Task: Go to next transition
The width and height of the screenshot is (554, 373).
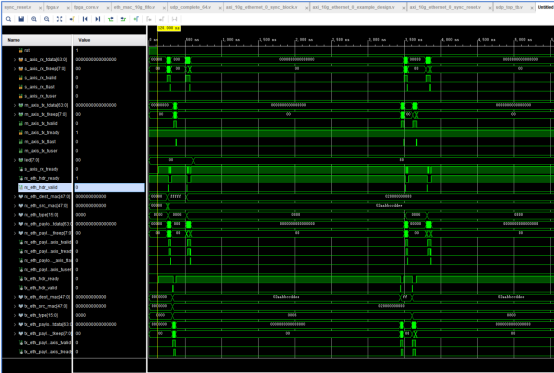Action: 123,19
